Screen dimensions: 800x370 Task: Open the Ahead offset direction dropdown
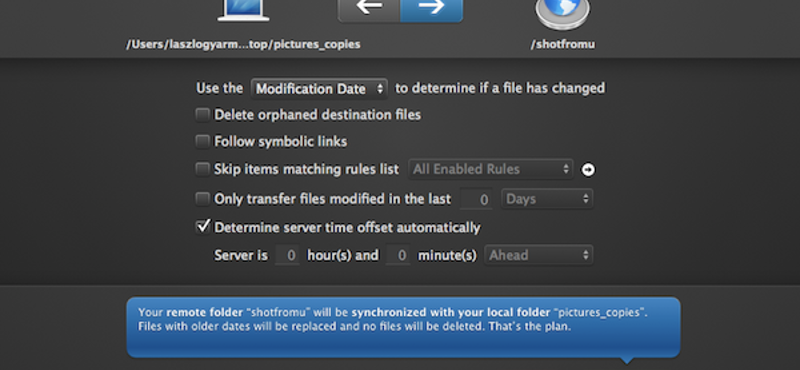pos(539,255)
